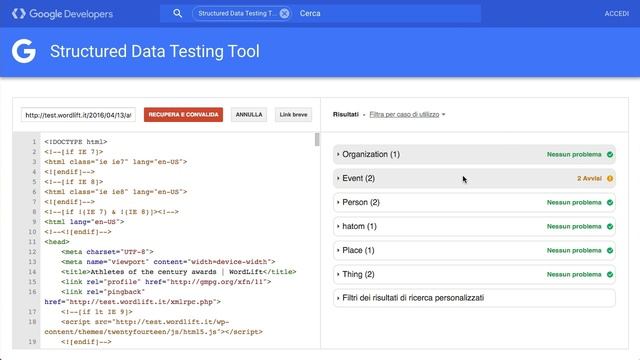The height and width of the screenshot is (360, 640).
Task: Click the green check icon for Person
Action: (x=610, y=202)
